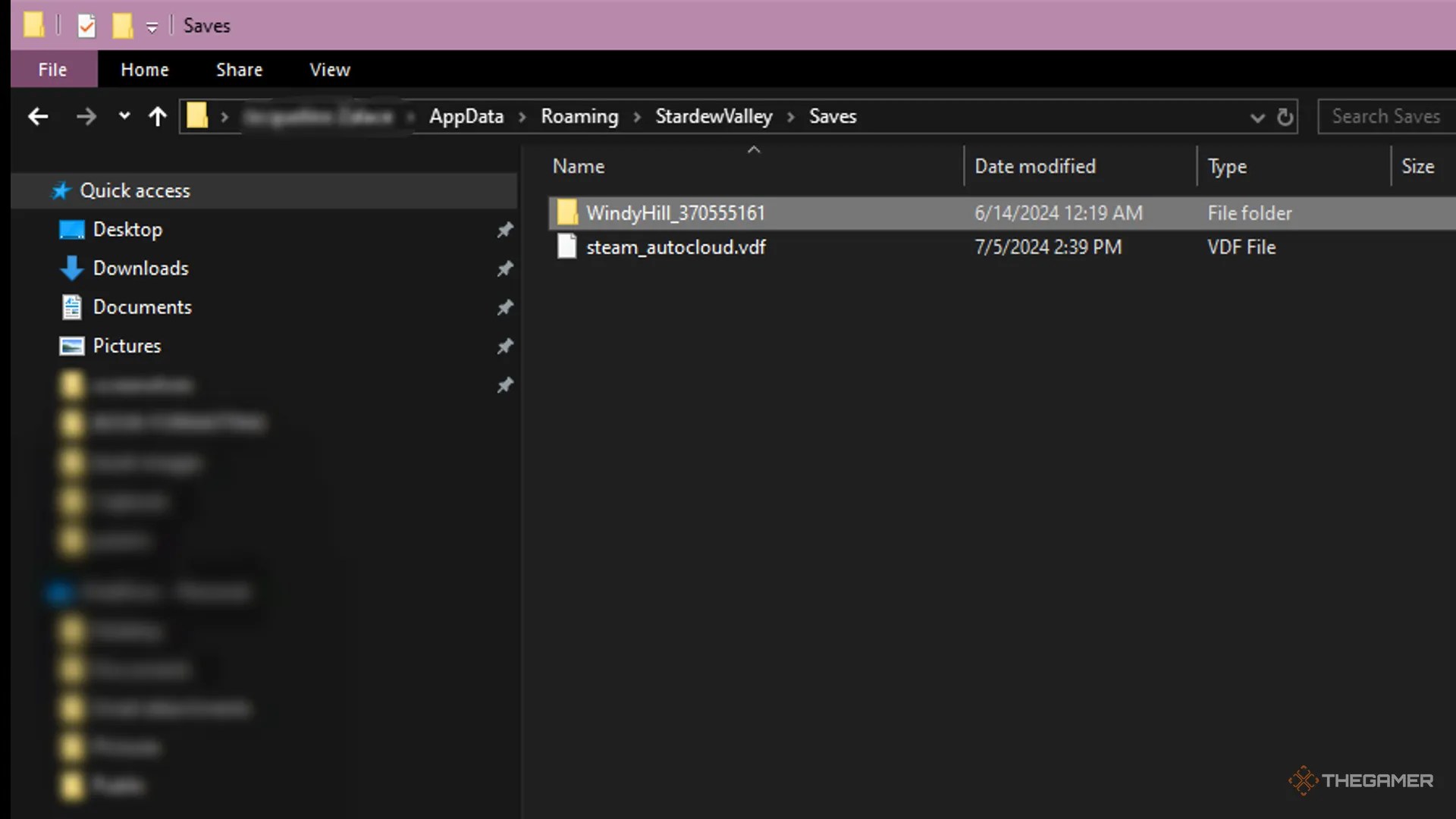Navigate to StardewValley in breadcrumb path
The width and height of the screenshot is (1456, 819).
tap(714, 117)
